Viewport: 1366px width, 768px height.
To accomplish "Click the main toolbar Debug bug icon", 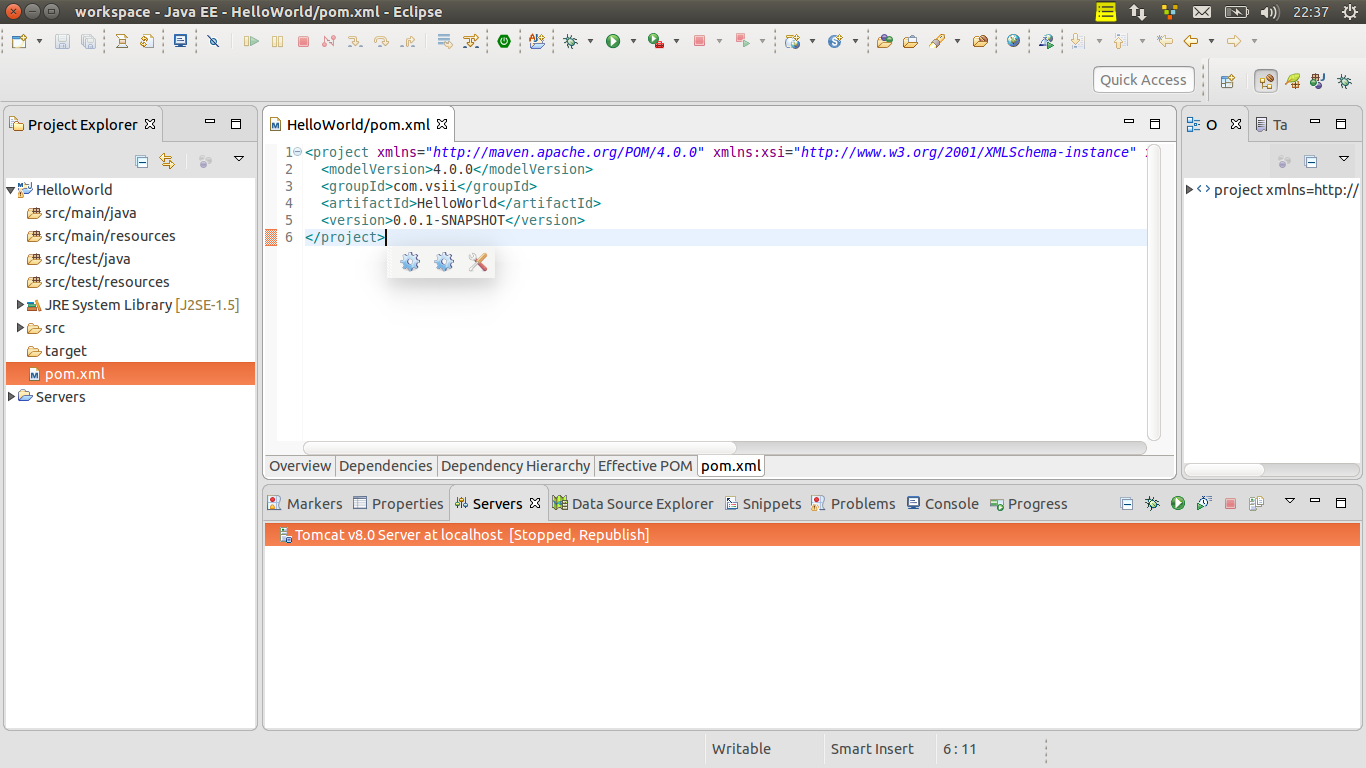I will click(570, 41).
